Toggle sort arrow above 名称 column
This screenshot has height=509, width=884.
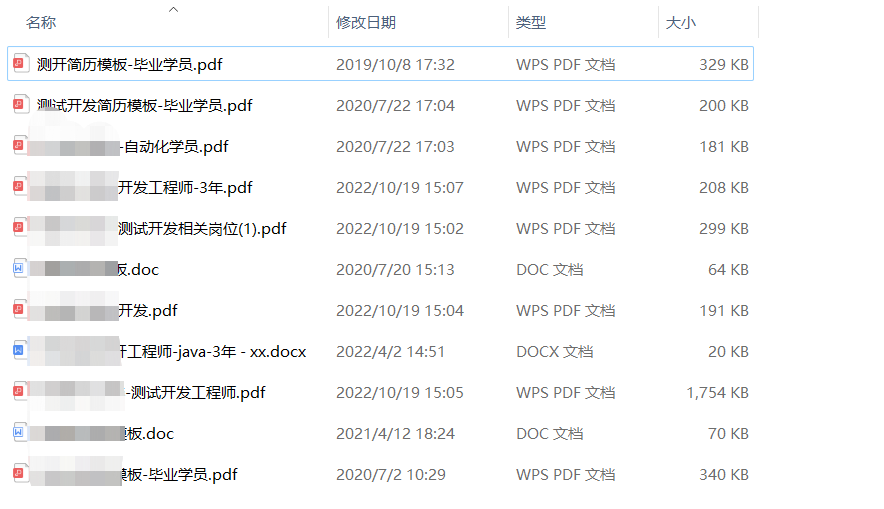[174, 9]
